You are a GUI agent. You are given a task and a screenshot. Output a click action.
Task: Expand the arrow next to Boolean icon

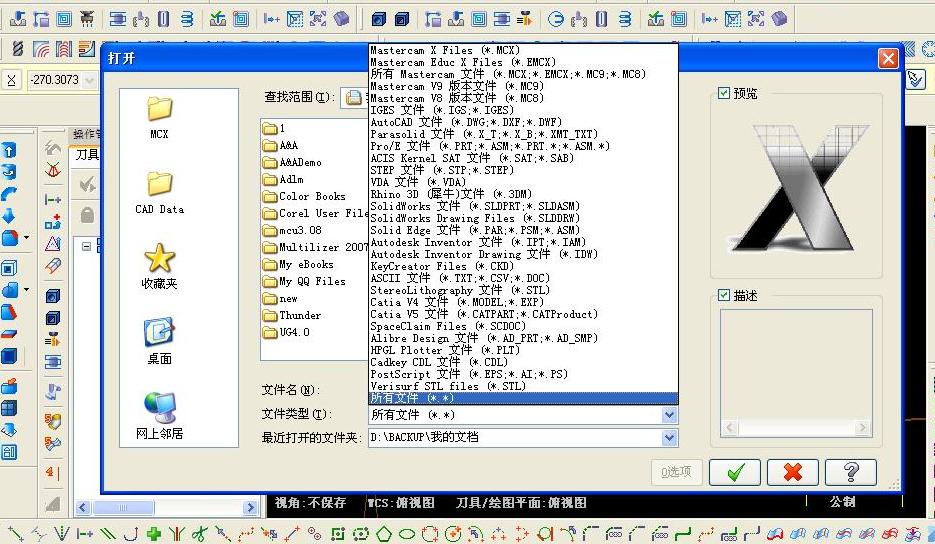27,290
